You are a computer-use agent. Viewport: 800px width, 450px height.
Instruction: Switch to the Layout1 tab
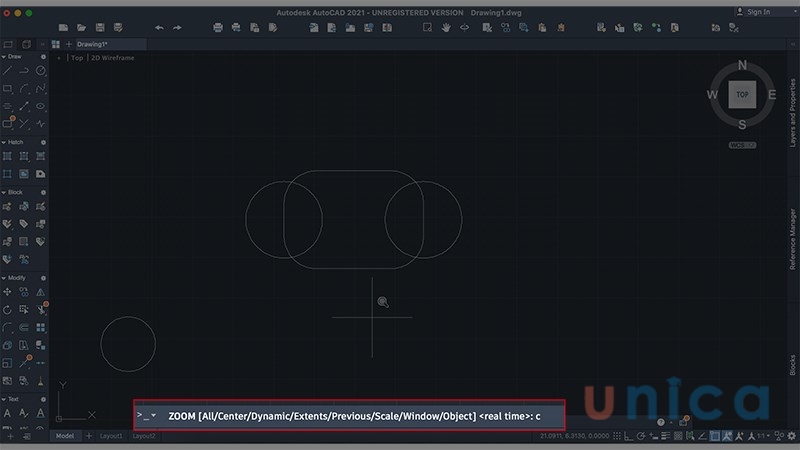[110, 437]
